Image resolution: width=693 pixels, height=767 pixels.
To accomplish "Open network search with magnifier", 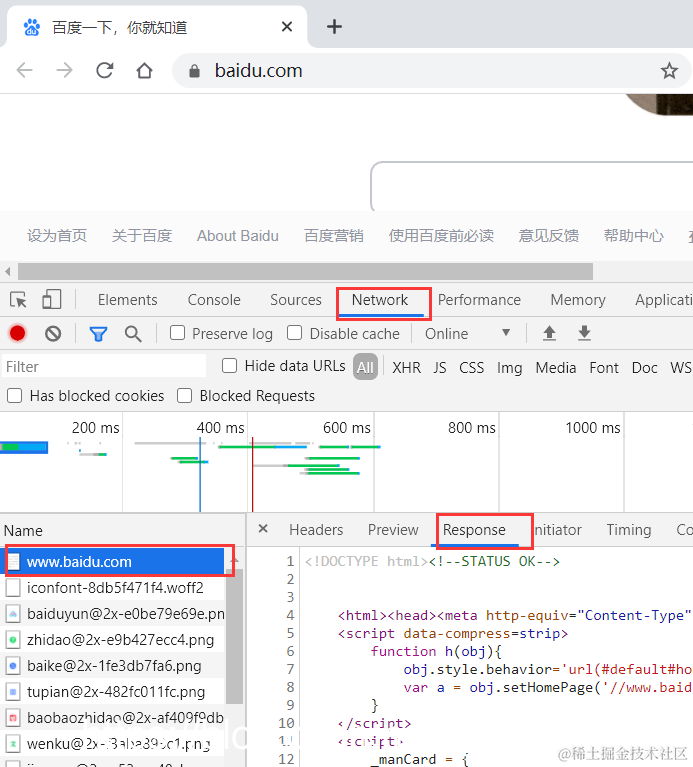I will tap(133, 334).
